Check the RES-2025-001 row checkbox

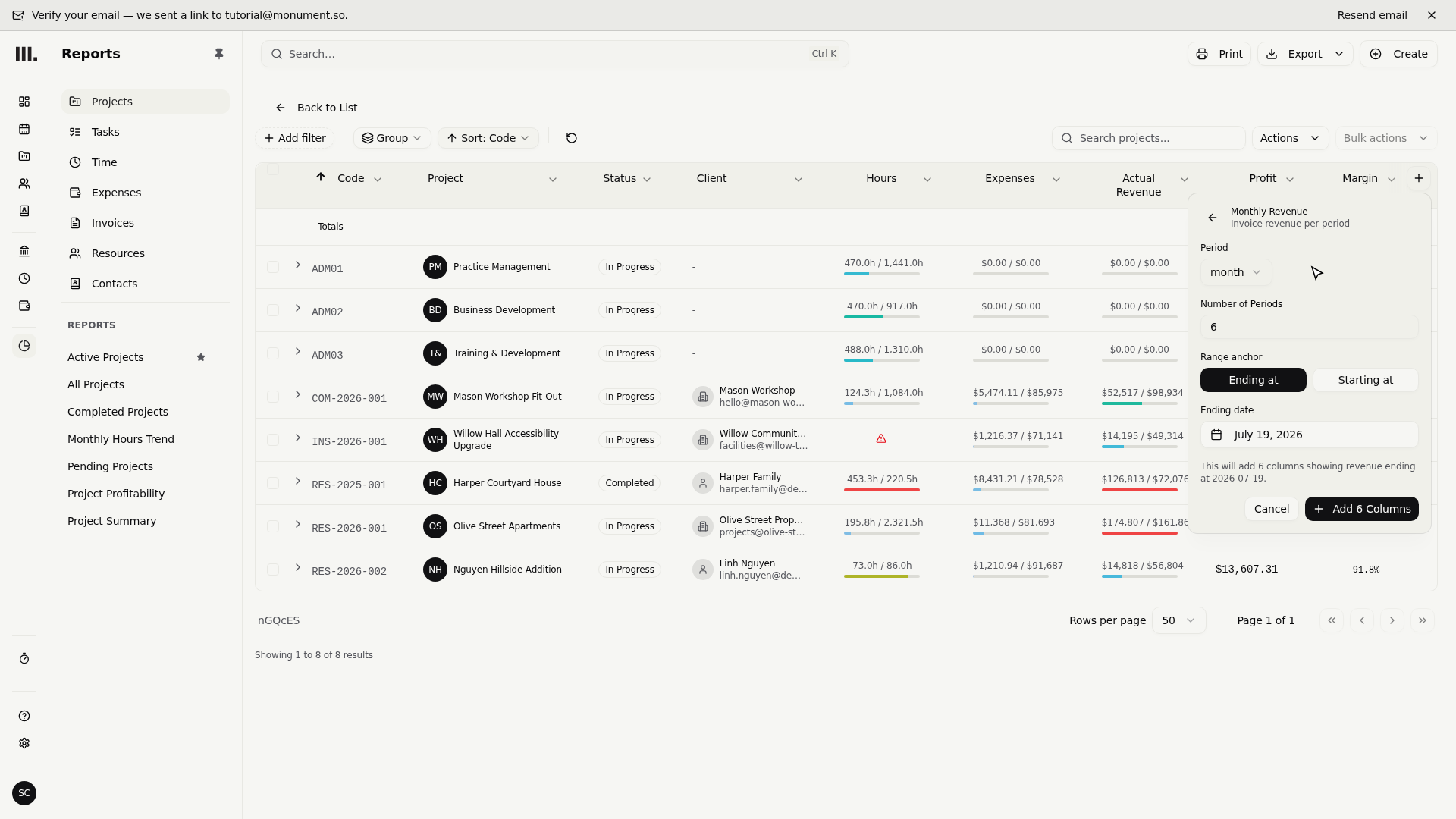click(273, 483)
